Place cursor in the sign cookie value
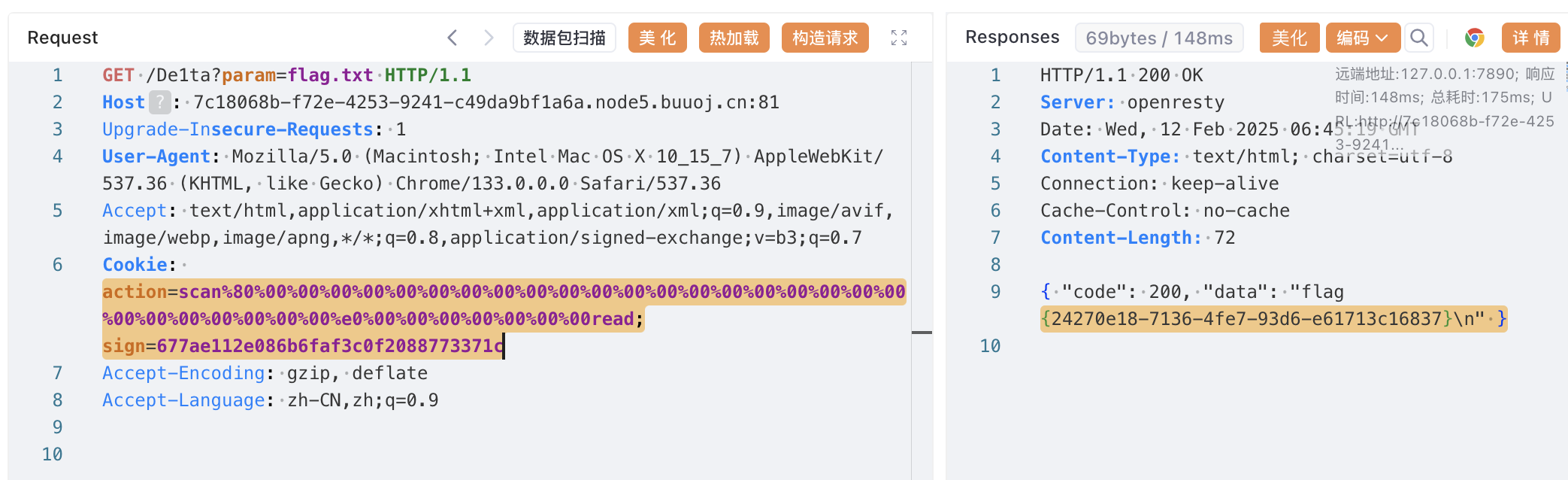 [329, 346]
